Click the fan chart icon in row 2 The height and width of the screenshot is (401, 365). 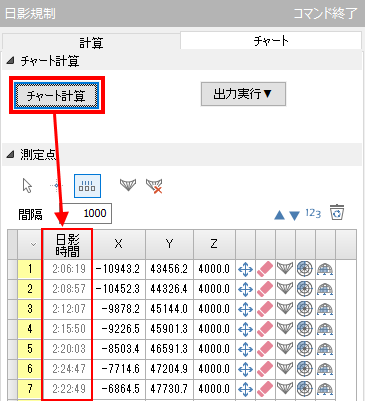pyautogui.click(x=285, y=288)
